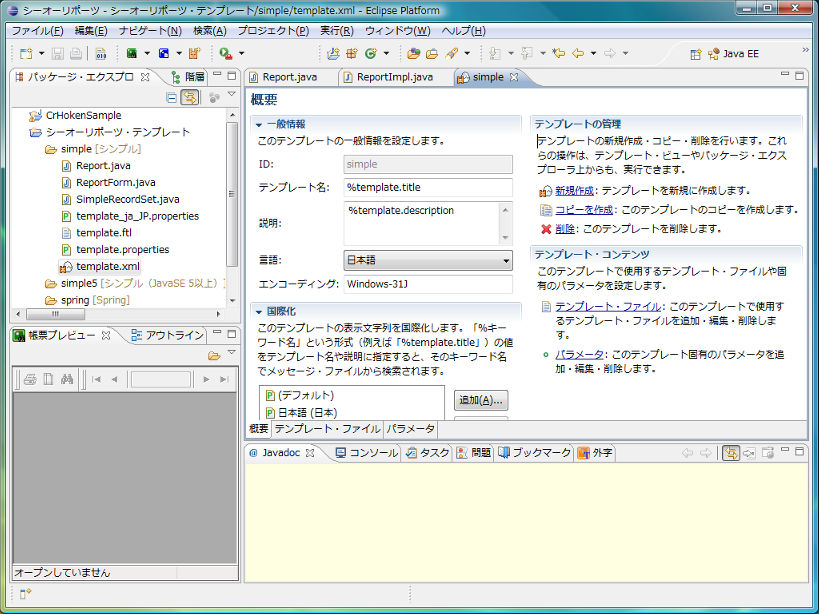The height and width of the screenshot is (614, 819).
Task: Select template.ftl in the Package Explorer
Action: (103, 233)
